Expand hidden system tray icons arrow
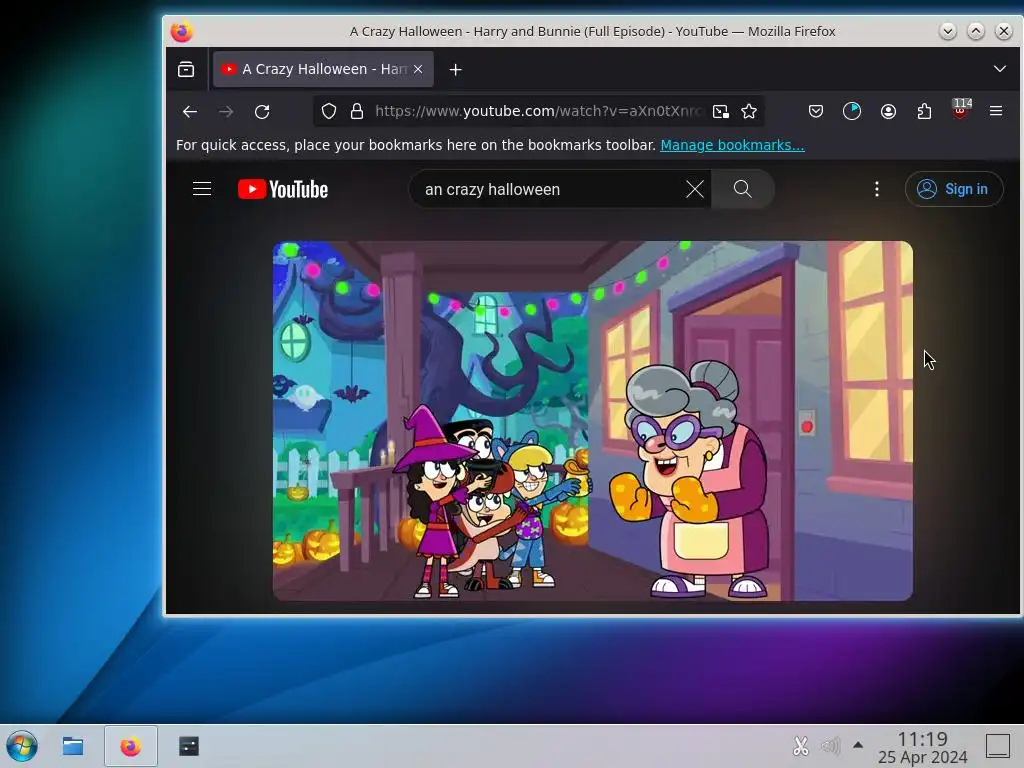 tap(858, 745)
